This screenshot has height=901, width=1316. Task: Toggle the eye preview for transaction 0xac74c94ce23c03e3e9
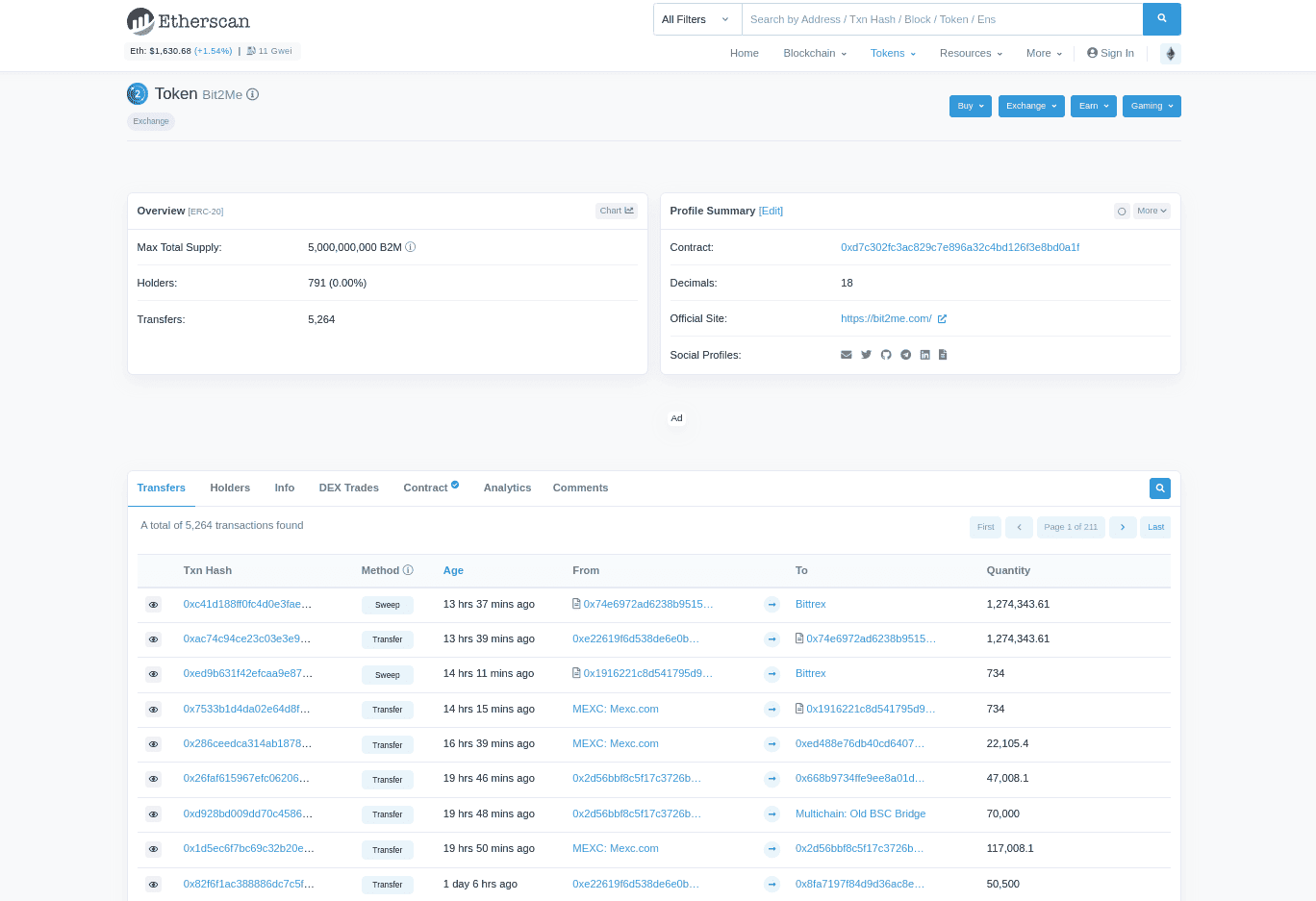click(153, 639)
